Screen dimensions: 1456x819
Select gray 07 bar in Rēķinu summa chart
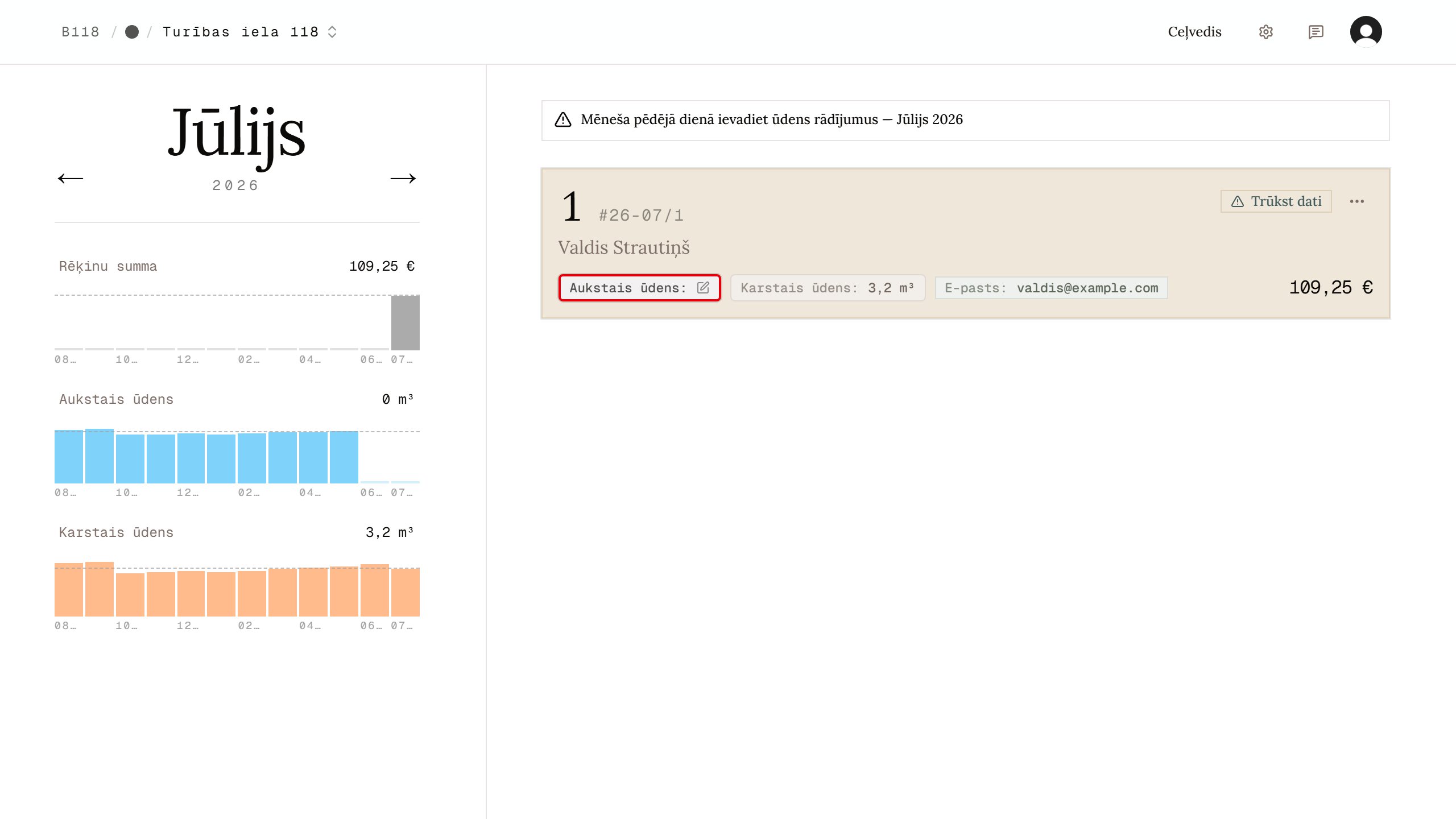(x=405, y=322)
